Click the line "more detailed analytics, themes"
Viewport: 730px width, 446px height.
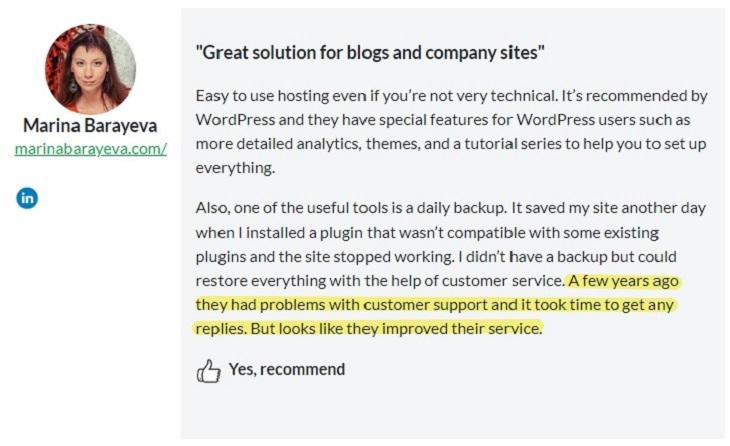coord(451,144)
